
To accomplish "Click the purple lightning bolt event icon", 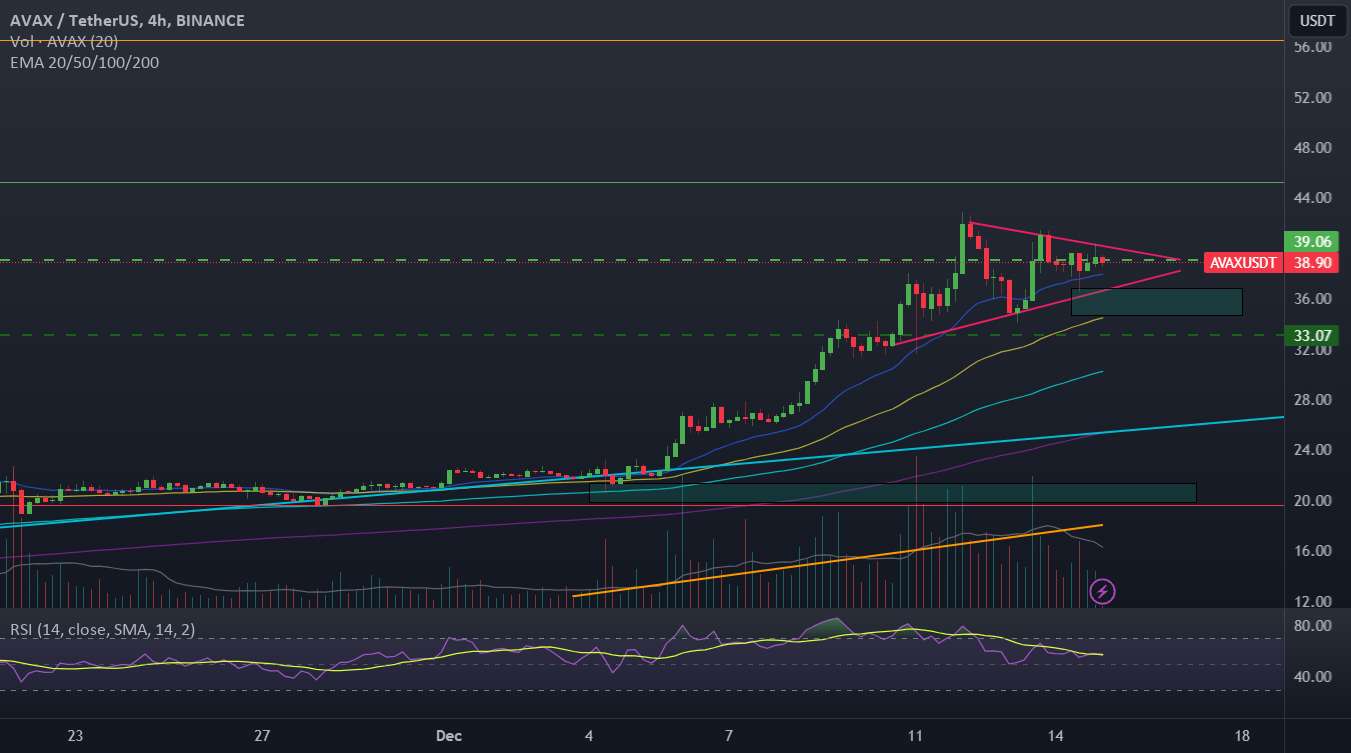I will click(x=1103, y=592).
